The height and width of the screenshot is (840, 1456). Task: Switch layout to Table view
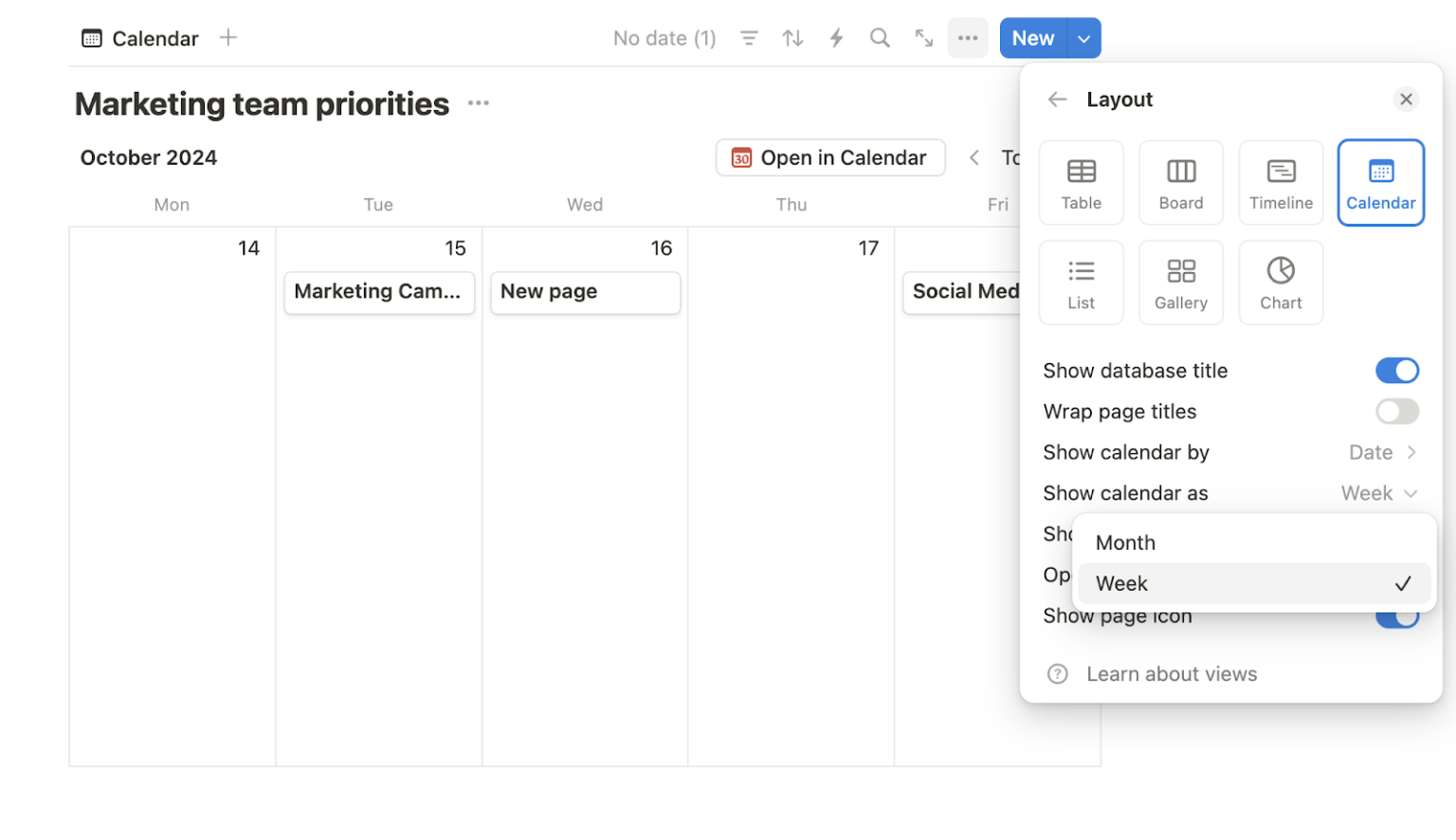pos(1081,182)
